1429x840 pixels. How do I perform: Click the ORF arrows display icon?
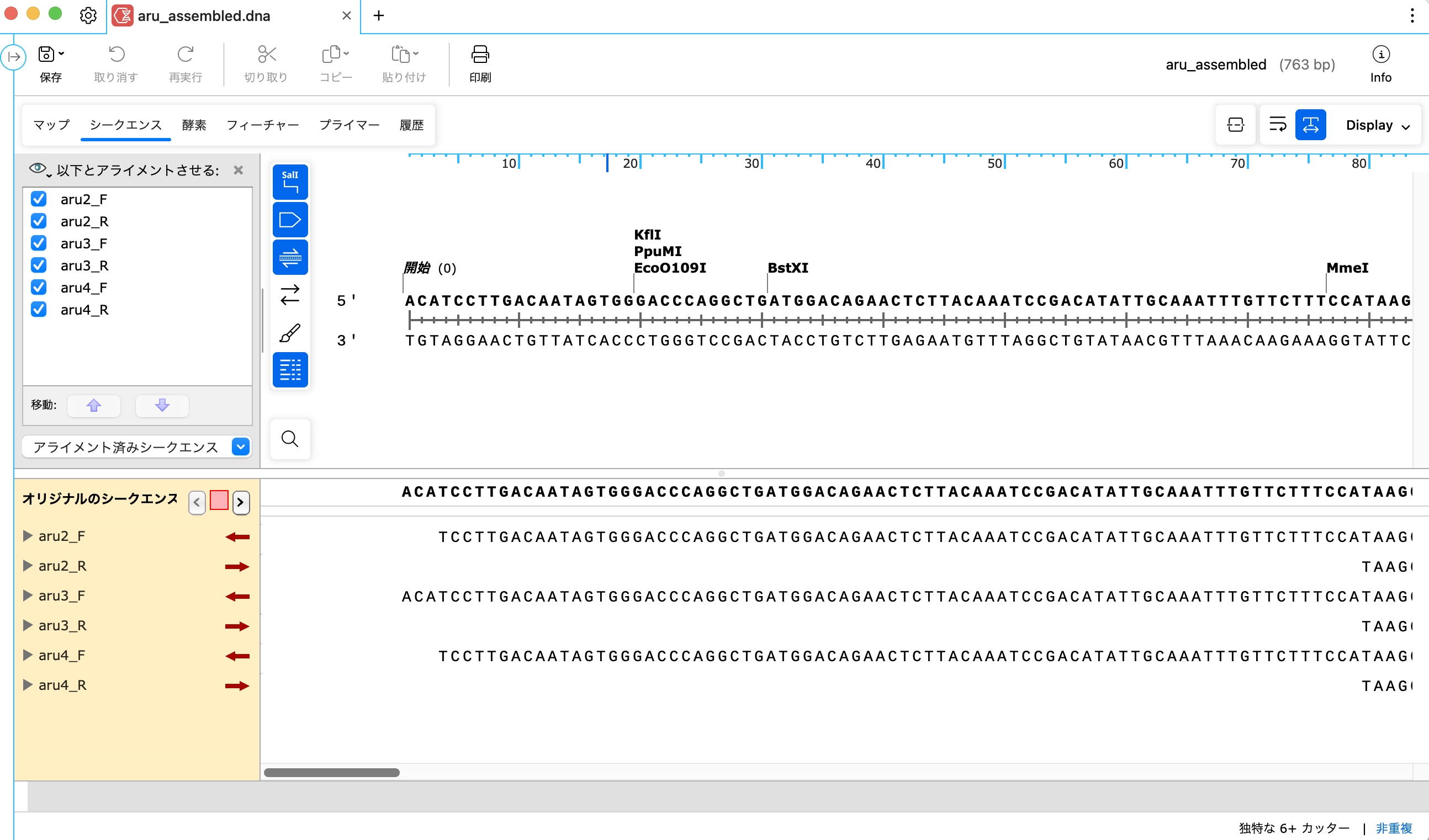pyautogui.click(x=290, y=294)
